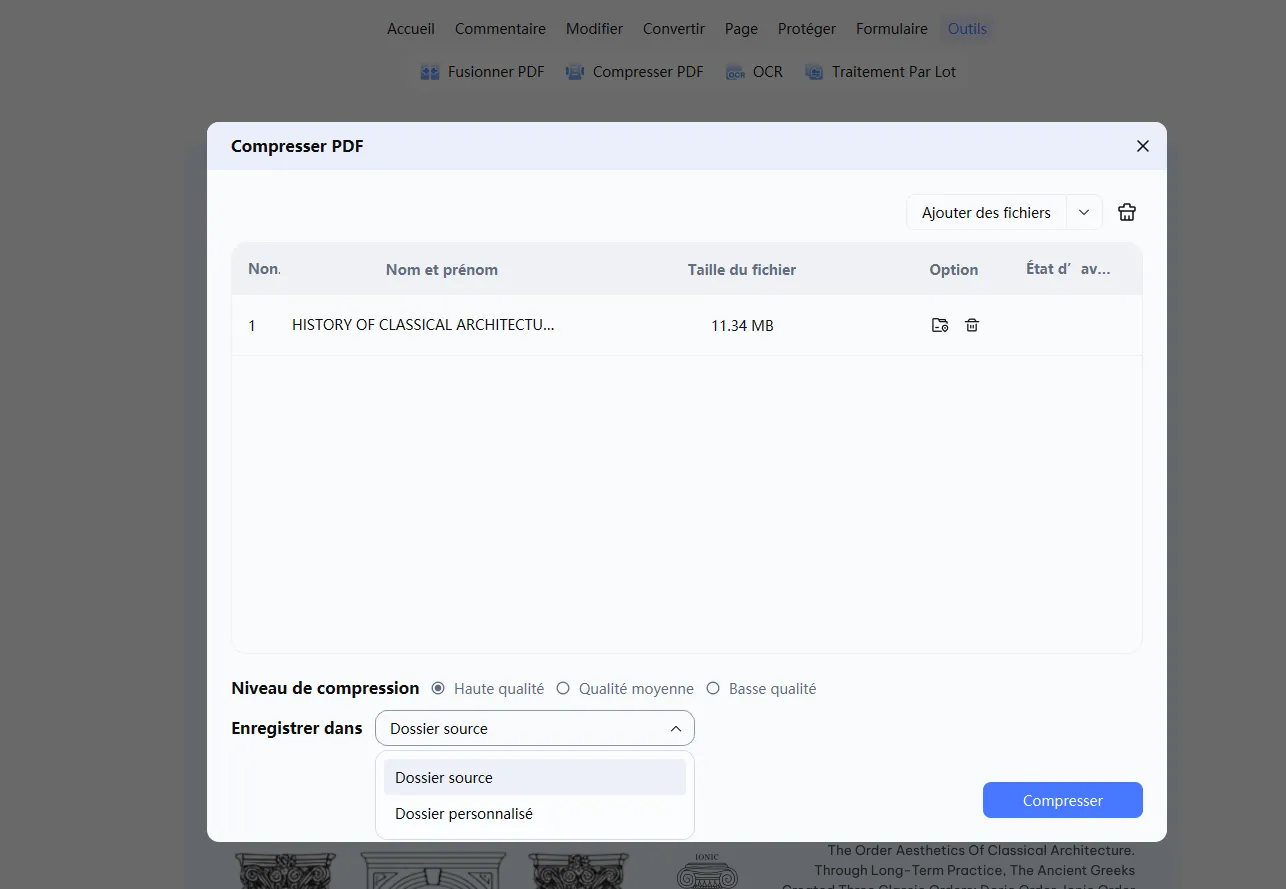Select the HISTORY OF CLASSICAL ARCHITECTU... file name
The width and height of the screenshot is (1286, 889).
423,325
